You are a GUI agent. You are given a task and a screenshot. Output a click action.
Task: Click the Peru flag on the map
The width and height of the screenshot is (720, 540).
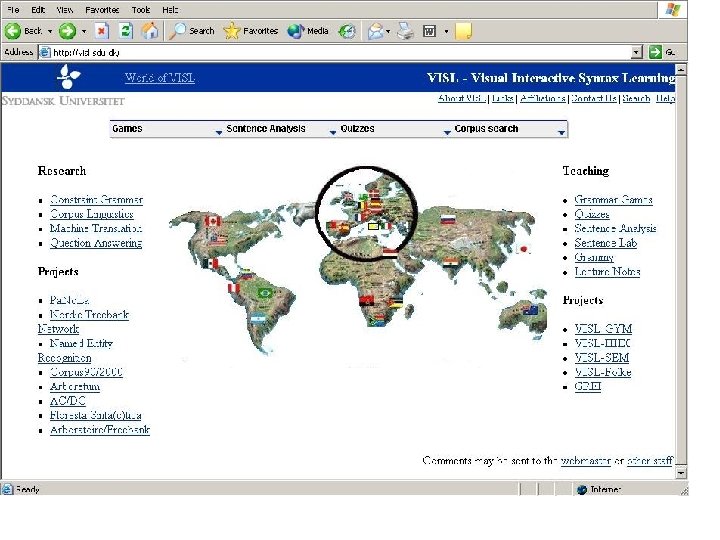pos(234,288)
